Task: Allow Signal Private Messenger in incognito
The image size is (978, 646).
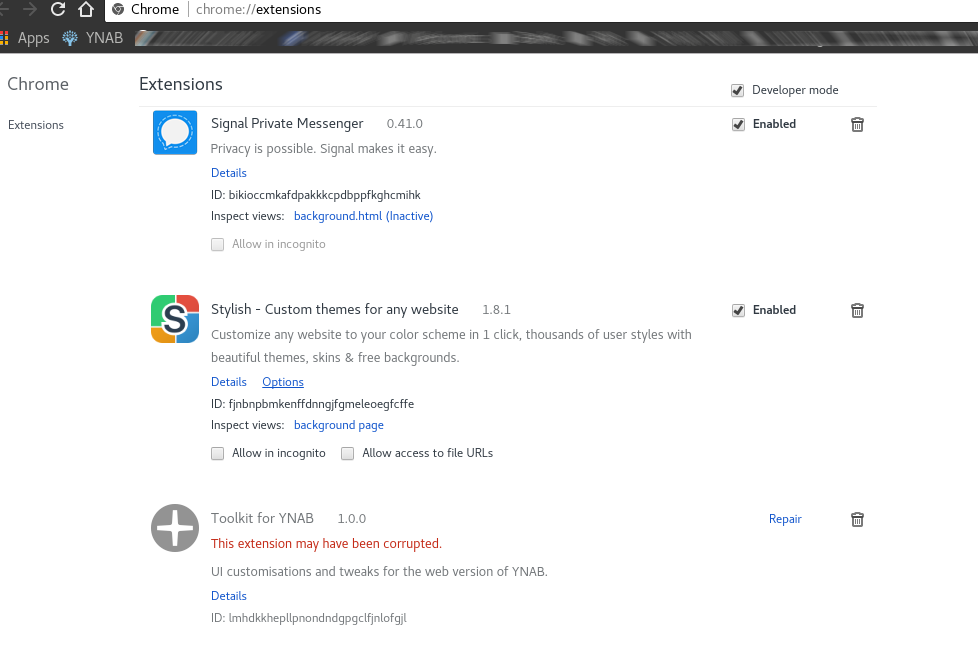Action: [218, 244]
